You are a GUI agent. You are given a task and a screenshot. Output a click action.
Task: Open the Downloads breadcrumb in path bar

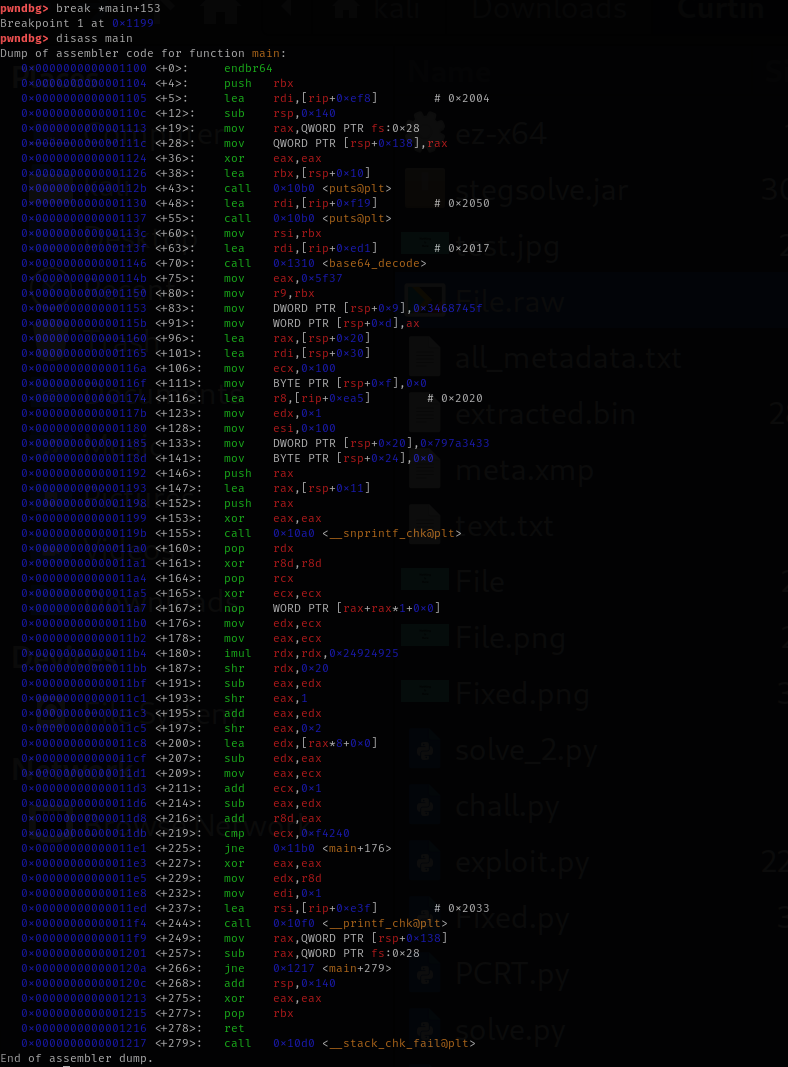[549, 10]
